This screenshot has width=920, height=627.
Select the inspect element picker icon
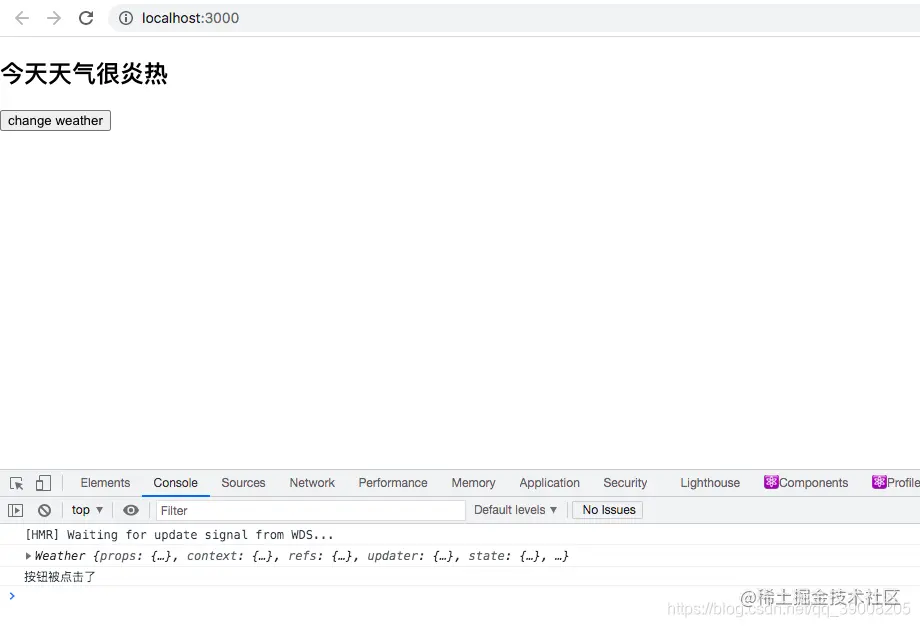coord(16,483)
